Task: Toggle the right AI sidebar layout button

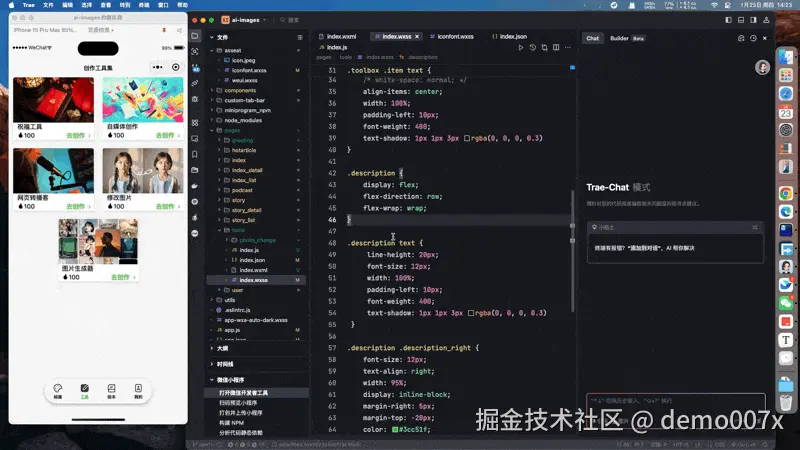Action: click(754, 20)
